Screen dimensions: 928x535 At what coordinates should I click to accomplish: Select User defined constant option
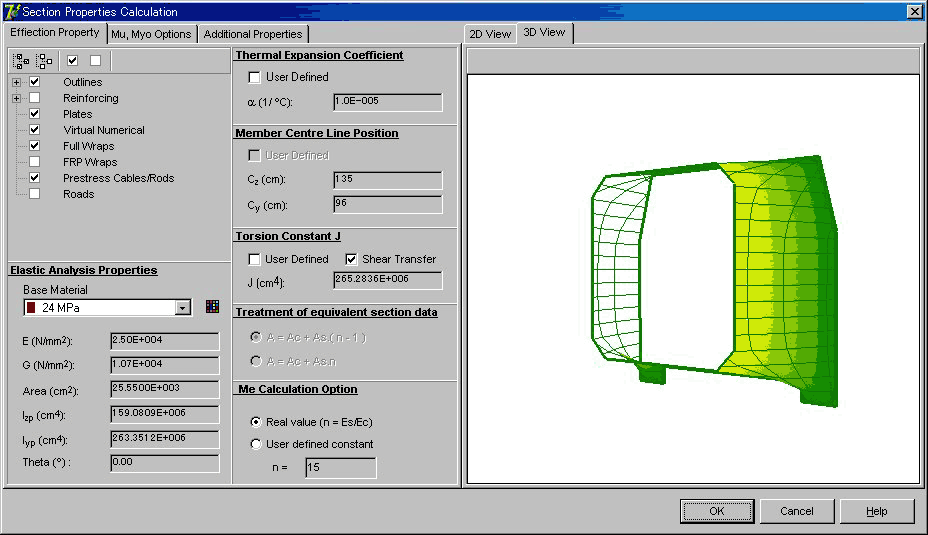point(256,444)
